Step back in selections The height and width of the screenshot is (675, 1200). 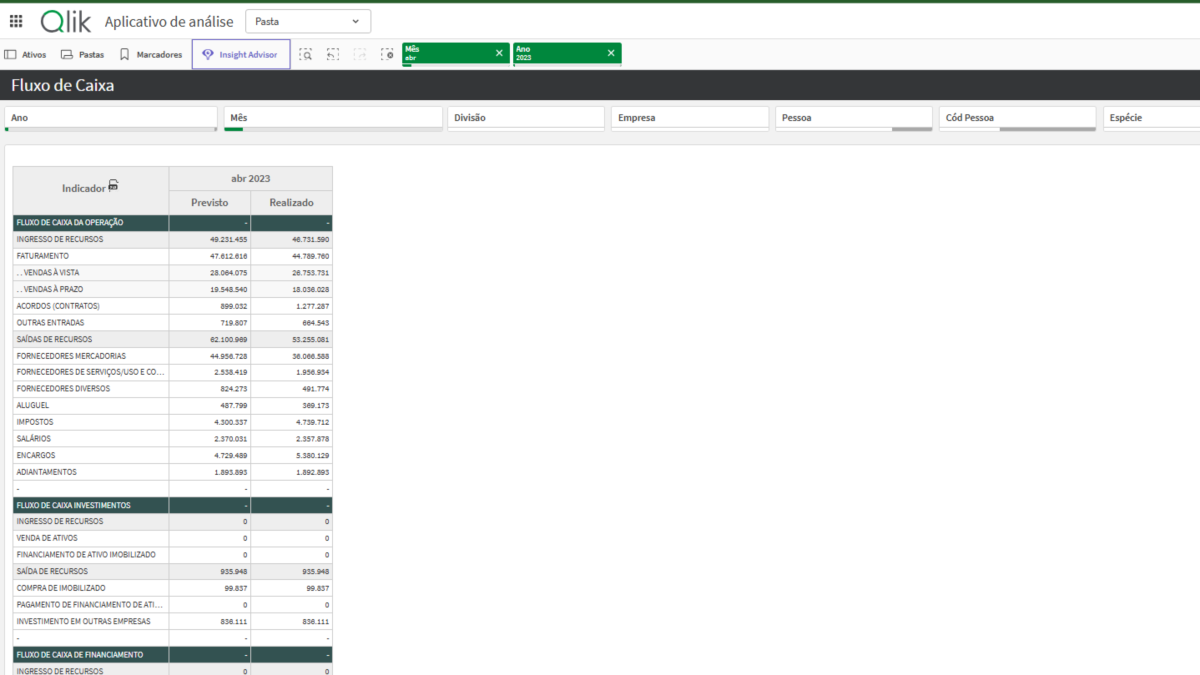[x=333, y=55]
